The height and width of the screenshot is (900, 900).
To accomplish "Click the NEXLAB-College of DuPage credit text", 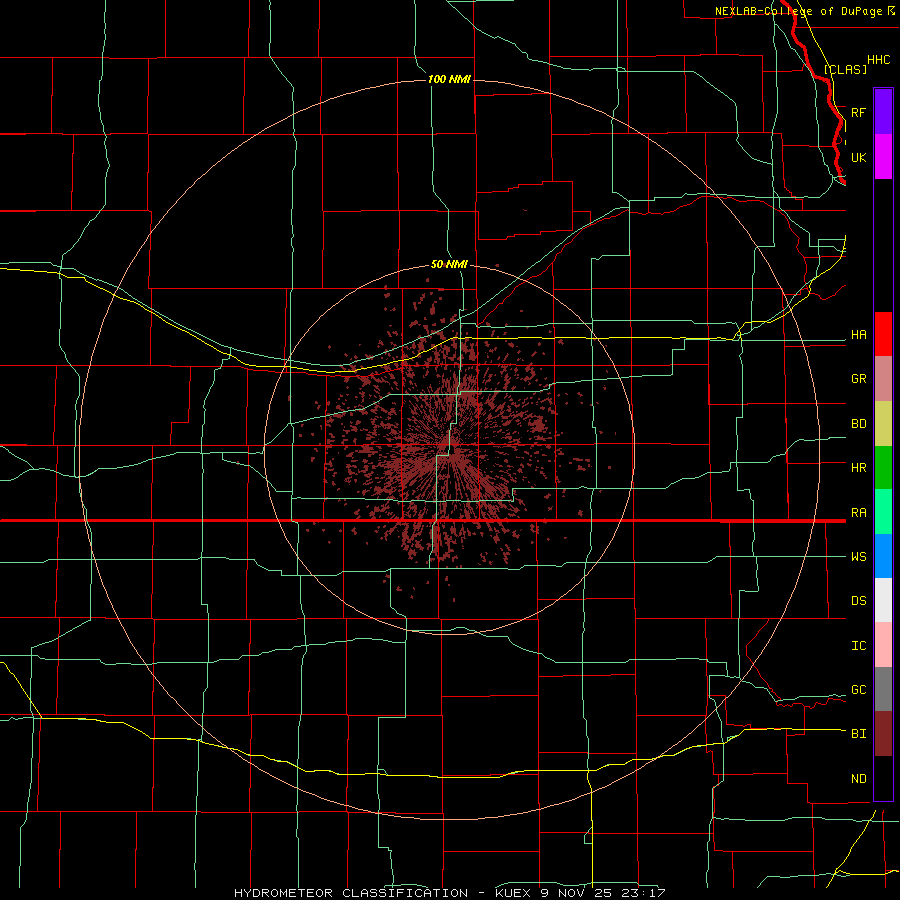I will 798,11.
